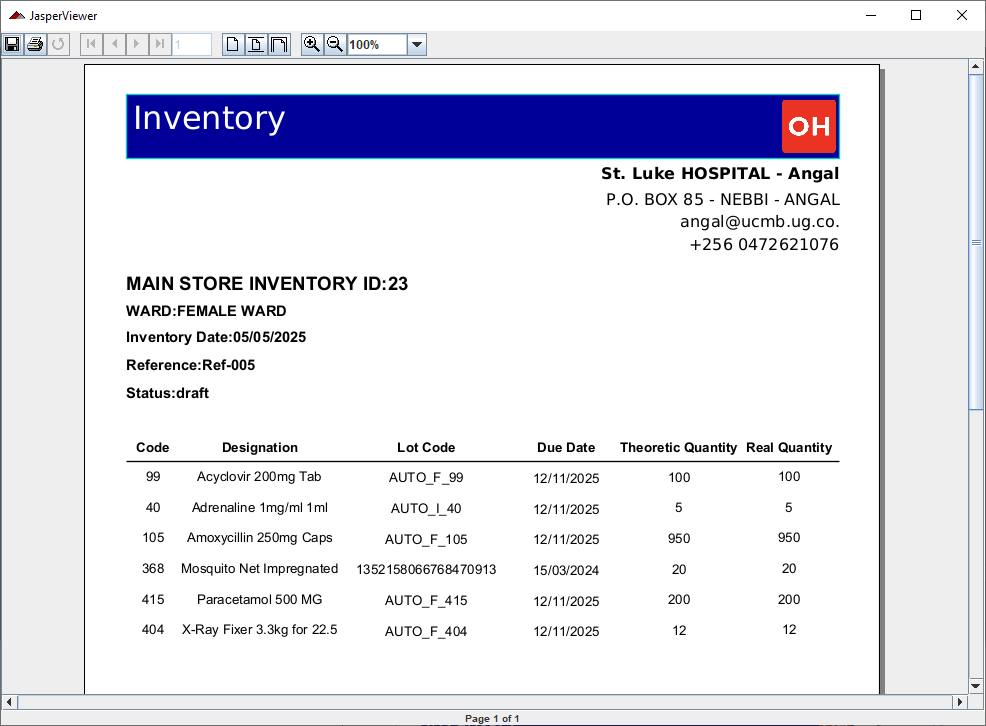
Task: Open the zoom percentage dropdown
Action: point(417,43)
